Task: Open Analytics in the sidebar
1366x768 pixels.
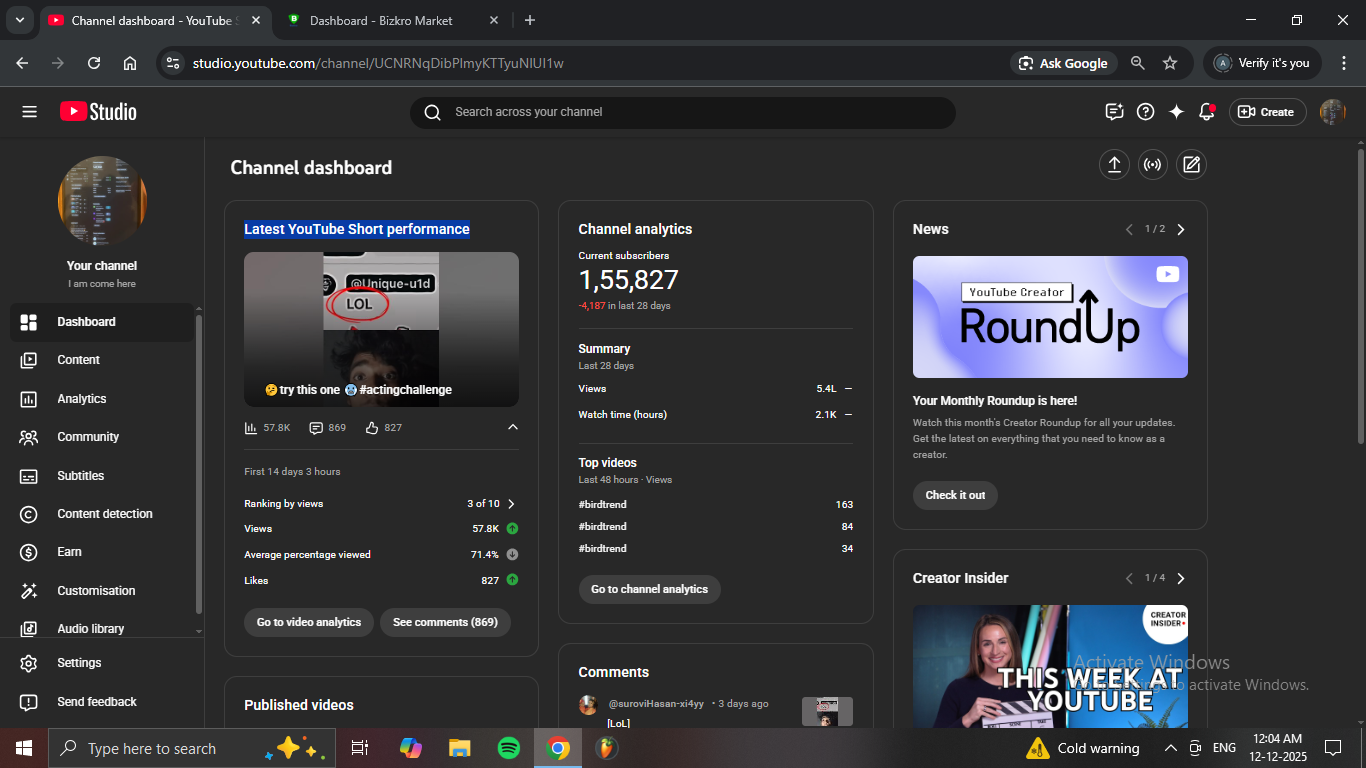Action: [82, 399]
